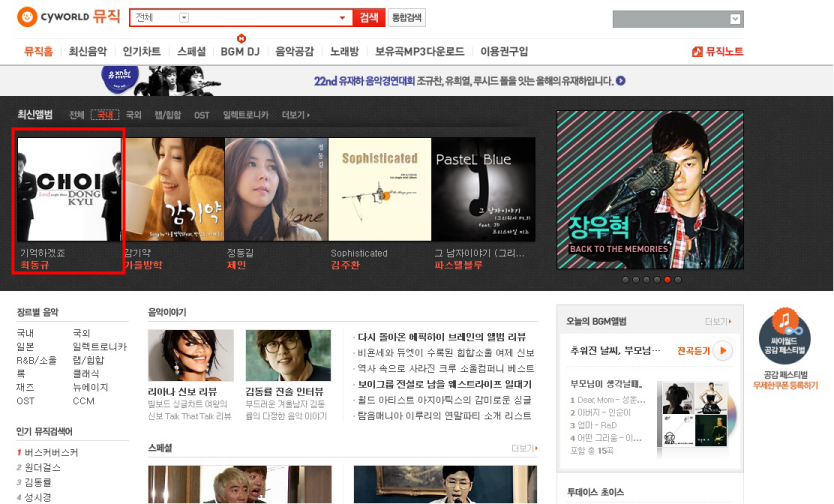Search popular keyword 버스커버스커

click(51, 452)
